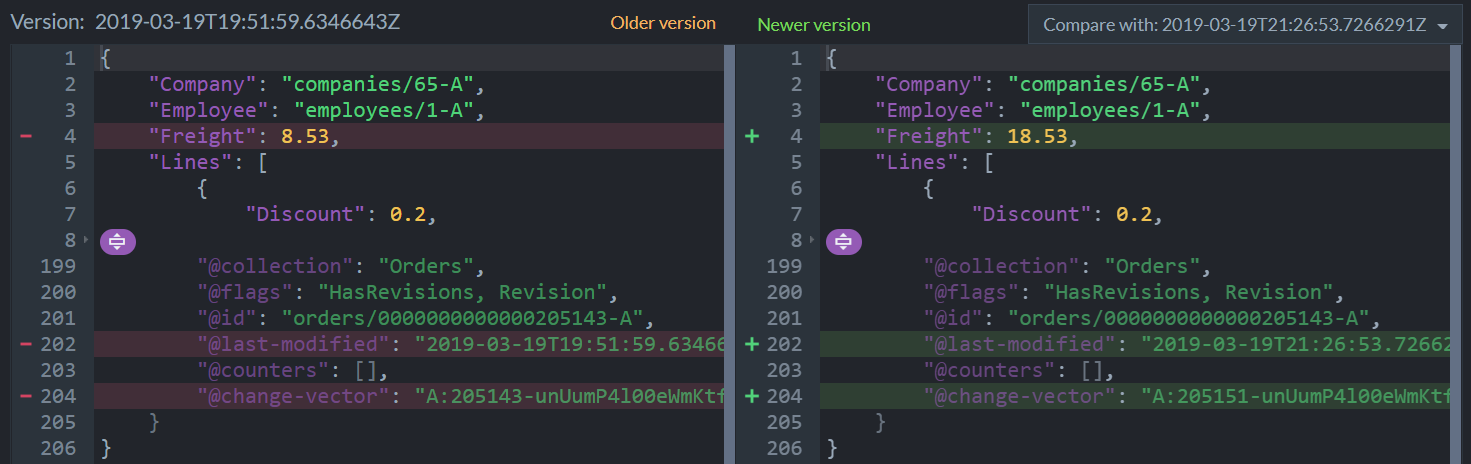Click the divider between the two diff panes
Image resolution: width=1471 pixels, height=464 pixels.
pos(729,252)
